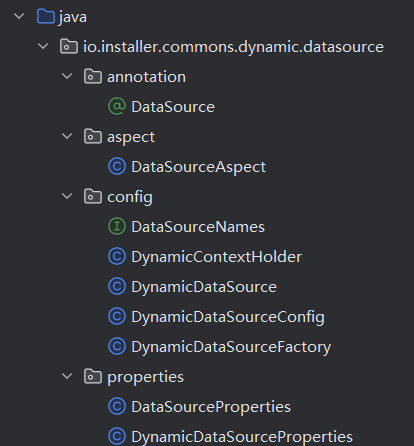The height and width of the screenshot is (446, 414).
Task: Select io.installer.commons.dynamic.datasource package name
Action: click(x=233, y=47)
